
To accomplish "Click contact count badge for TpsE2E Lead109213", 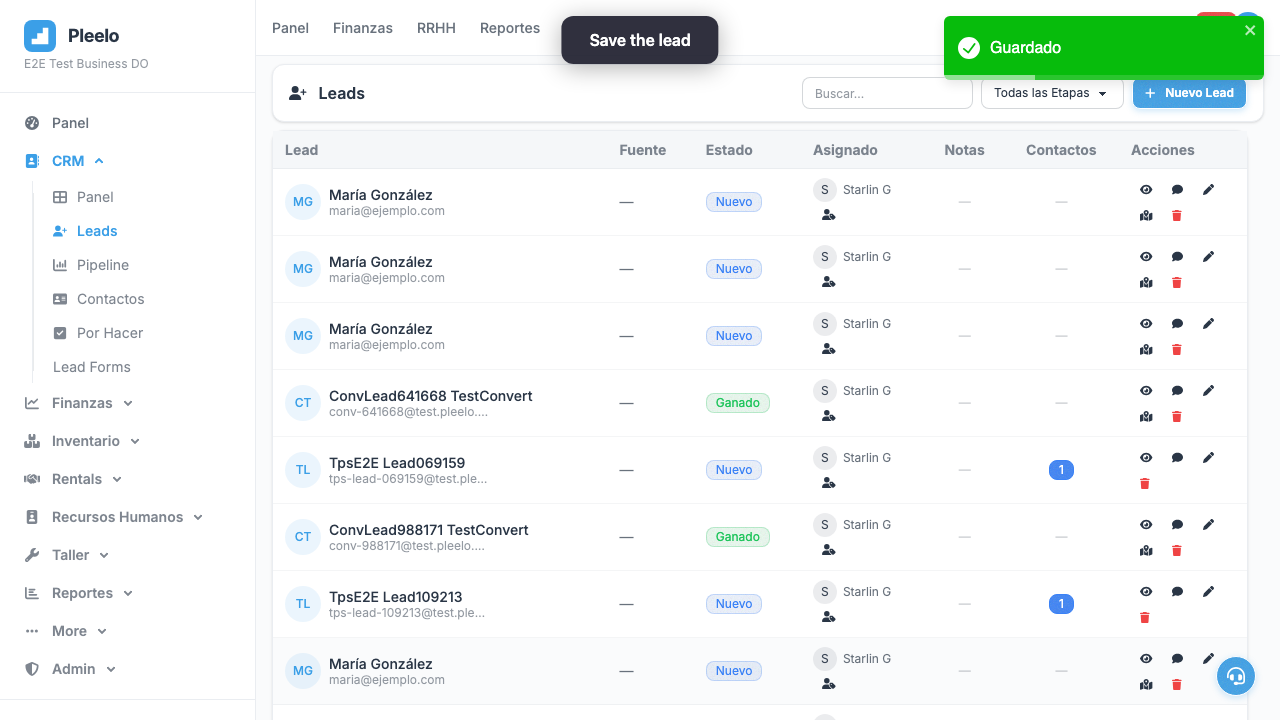I will point(1061,604).
